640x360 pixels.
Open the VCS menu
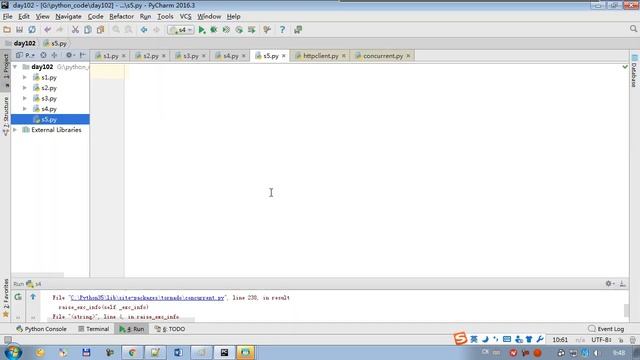click(x=185, y=16)
